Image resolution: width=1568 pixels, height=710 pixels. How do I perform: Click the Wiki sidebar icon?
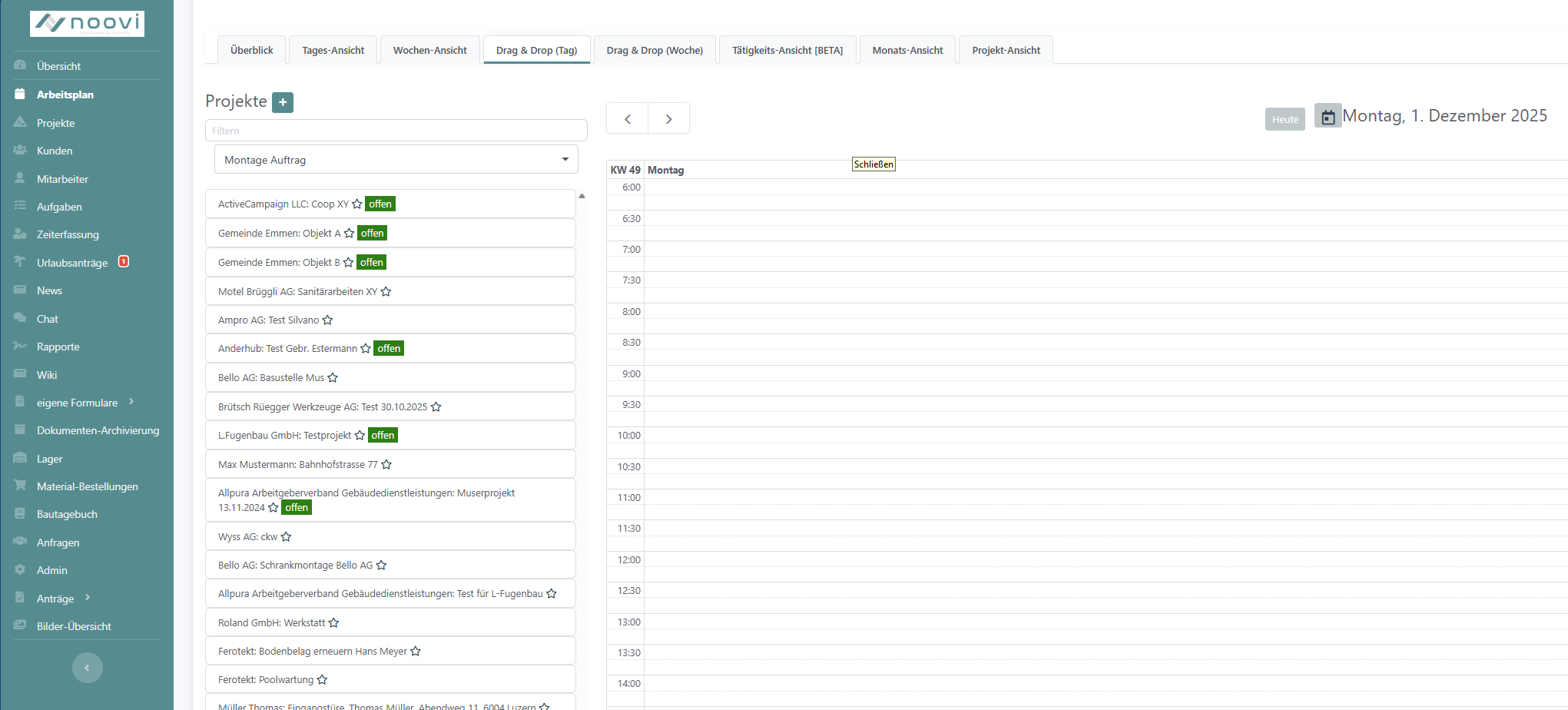(x=20, y=374)
